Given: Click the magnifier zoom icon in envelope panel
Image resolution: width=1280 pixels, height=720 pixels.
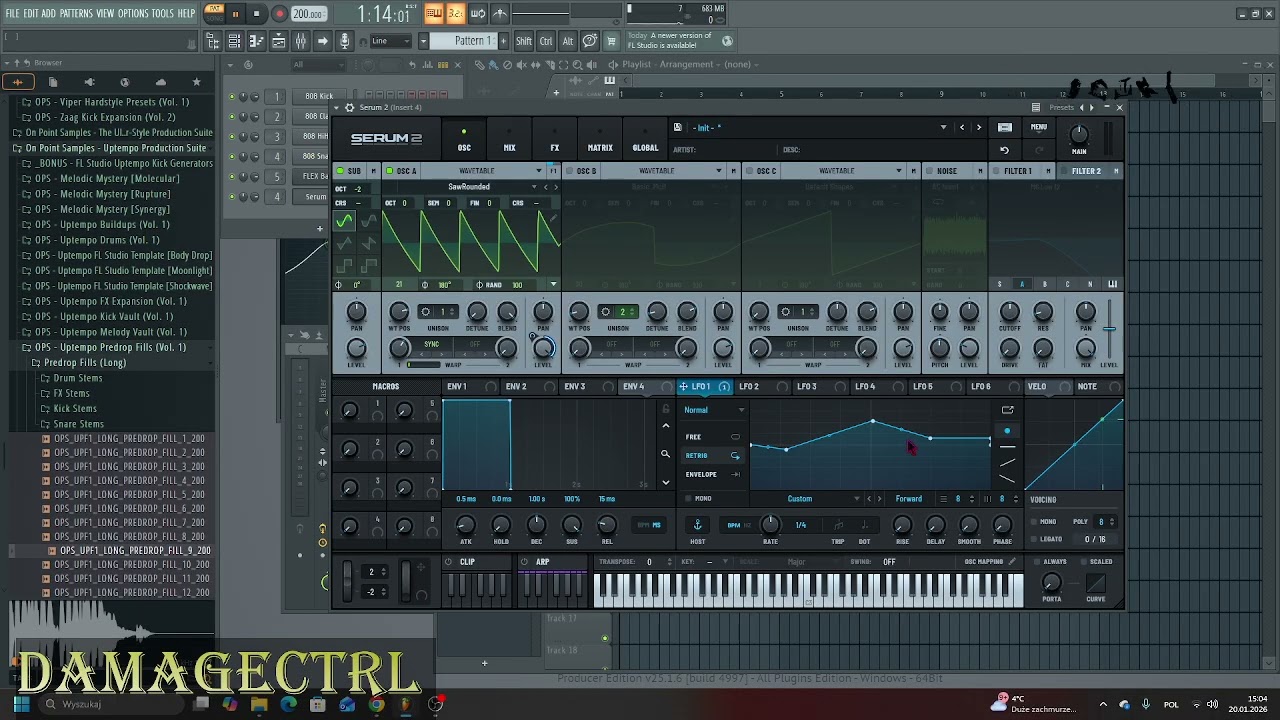Looking at the screenshot, I should 665,454.
